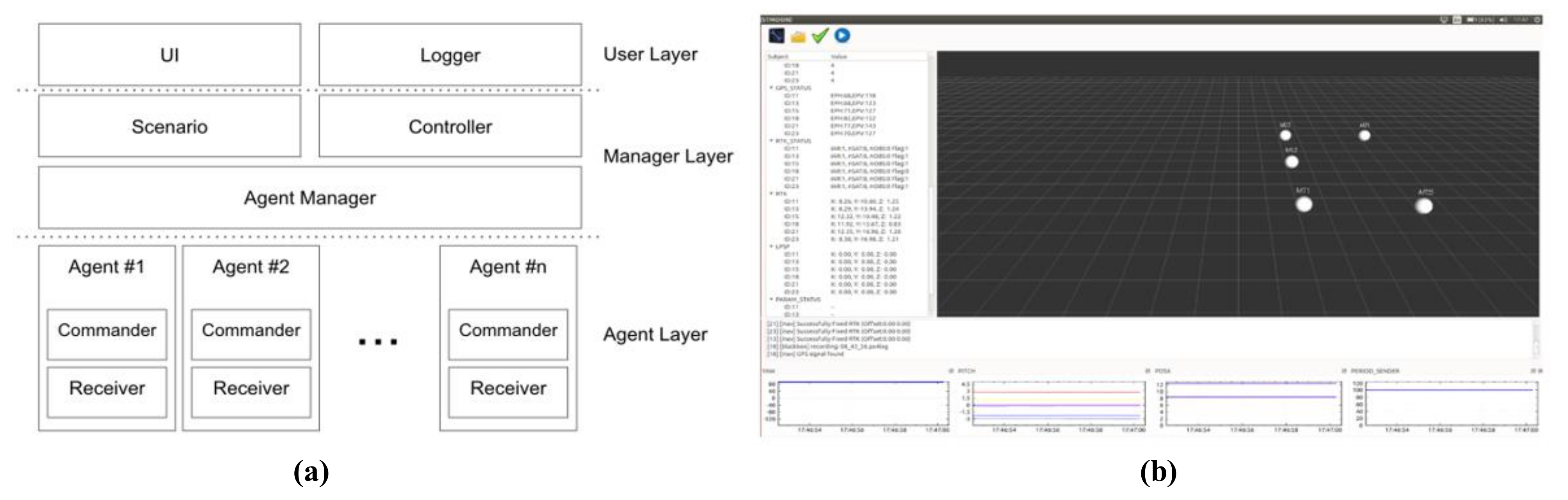Image resolution: width=1568 pixels, height=500 pixels.
Task: Click the log panel vertical scrollbar
Action: [x=1536, y=340]
